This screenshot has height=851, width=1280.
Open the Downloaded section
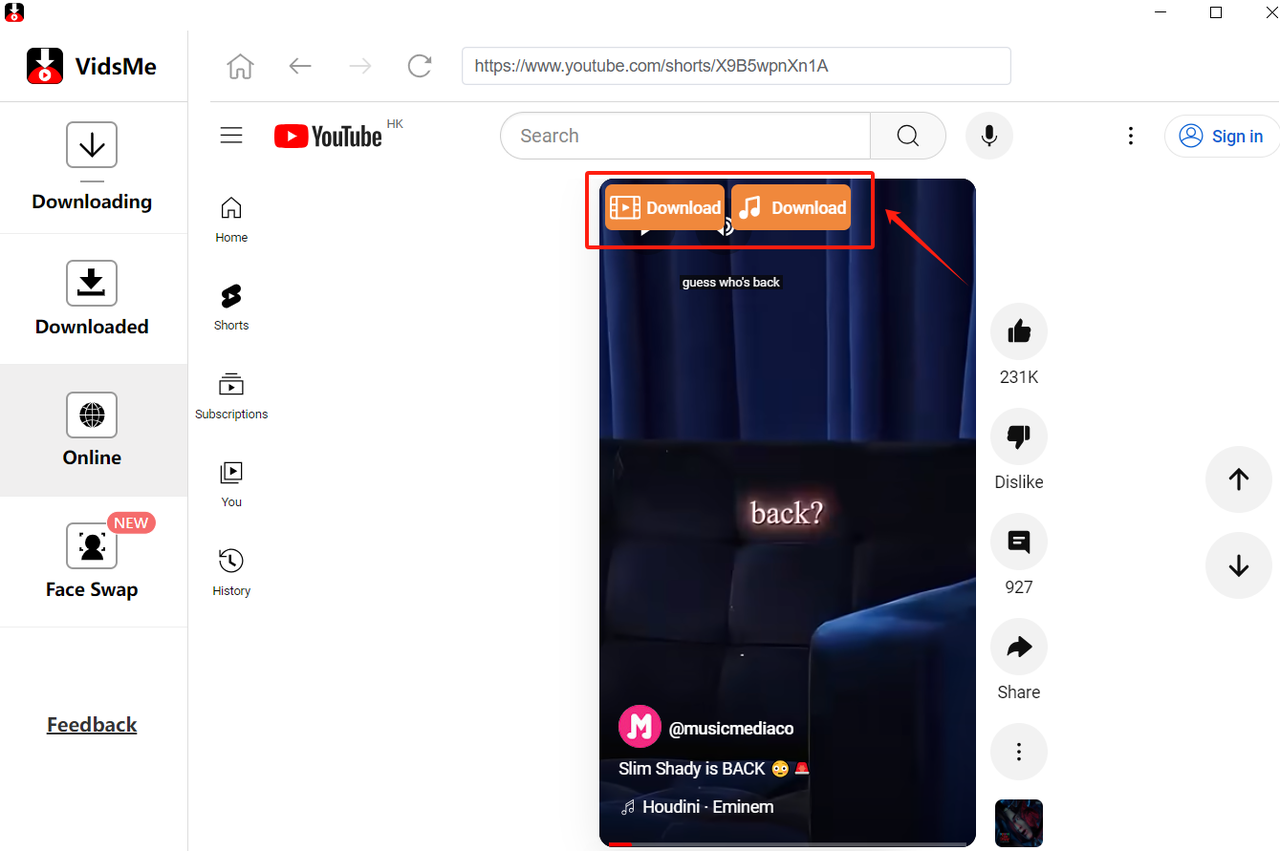(x=92, y=299)
